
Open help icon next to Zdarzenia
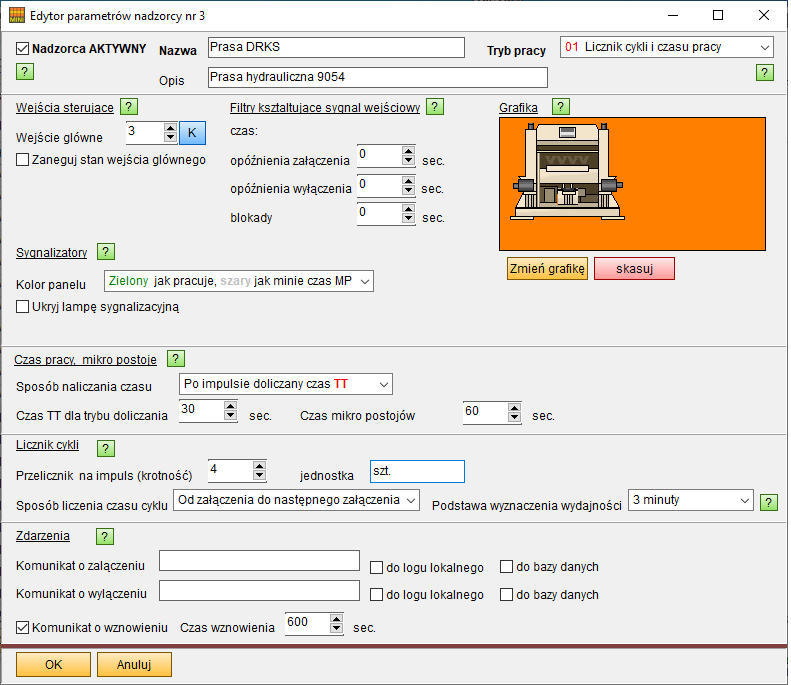pyautogui.click(x=105, y=536)
